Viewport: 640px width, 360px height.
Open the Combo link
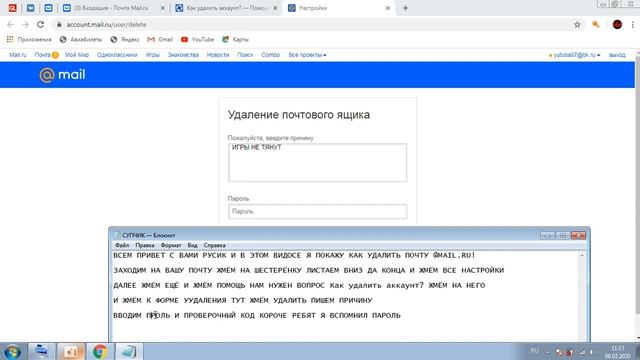tap(270, 55)
